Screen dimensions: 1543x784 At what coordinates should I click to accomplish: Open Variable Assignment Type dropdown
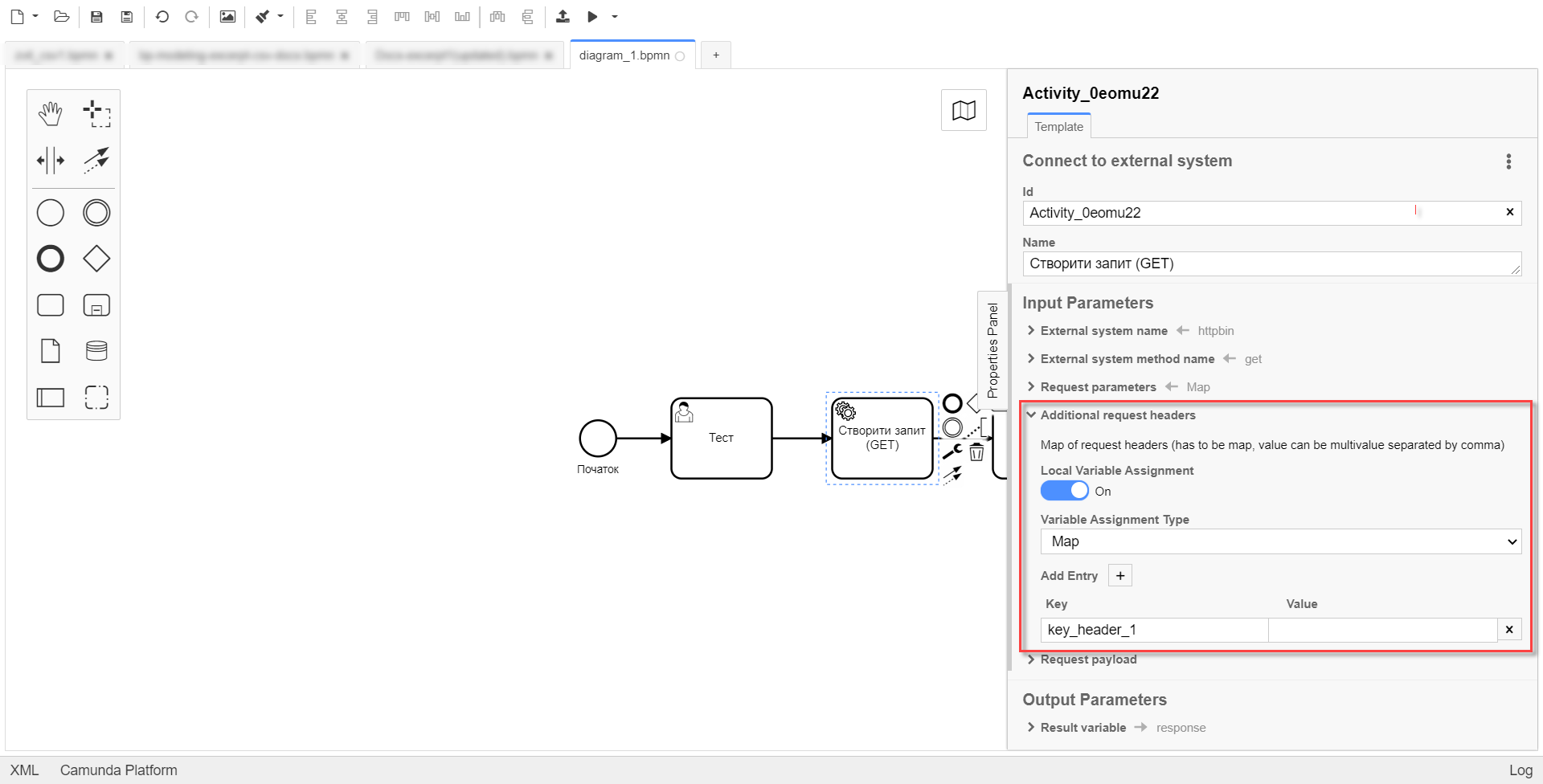click(x=1281, y=541)
